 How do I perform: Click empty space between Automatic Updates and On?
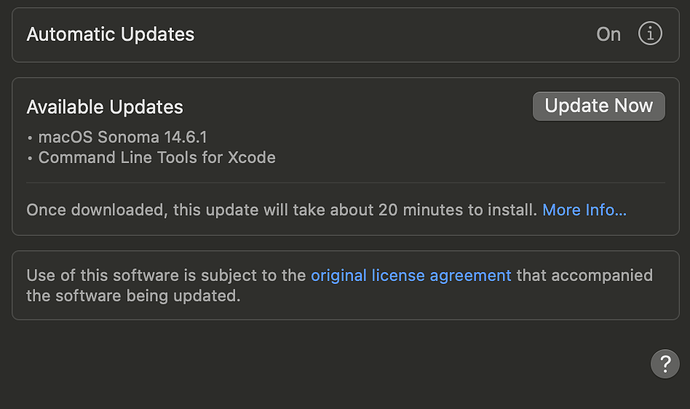click(x=395, y=34)
